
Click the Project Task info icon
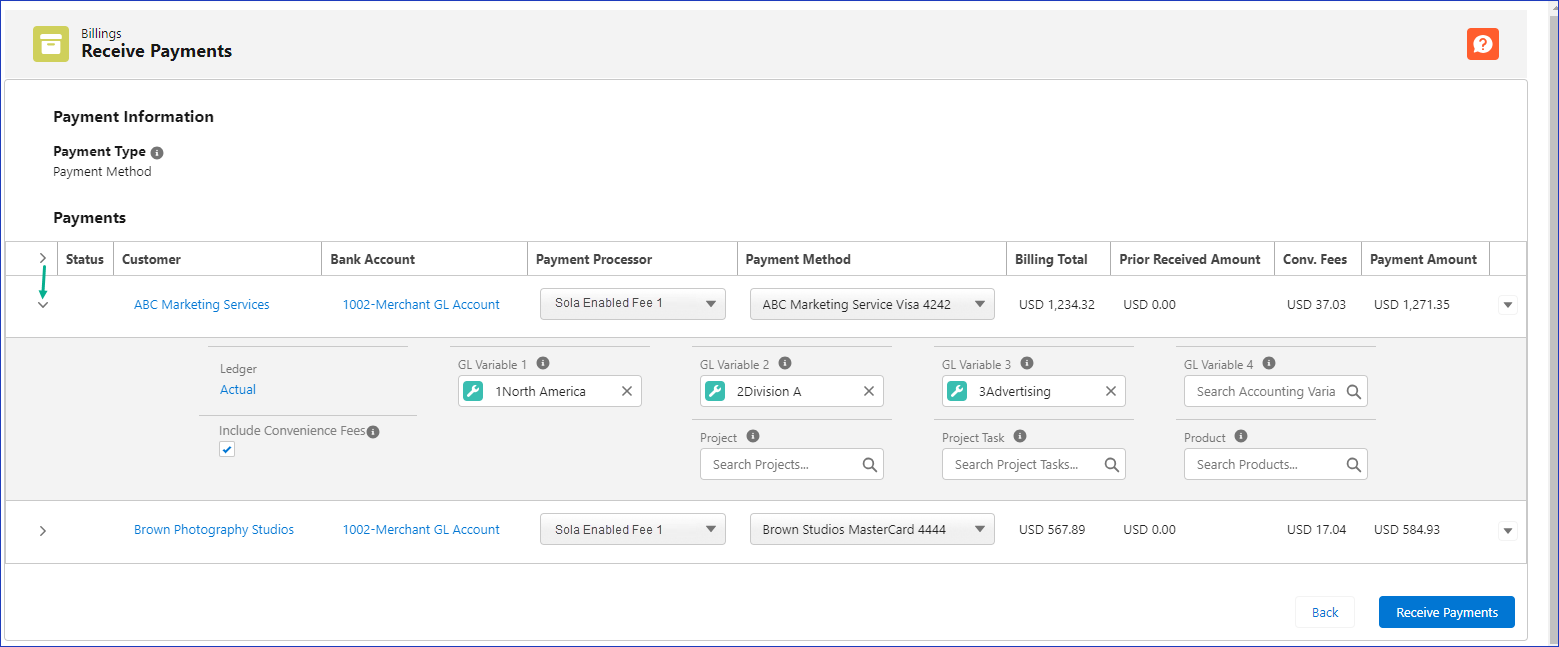coord(1020,437)
